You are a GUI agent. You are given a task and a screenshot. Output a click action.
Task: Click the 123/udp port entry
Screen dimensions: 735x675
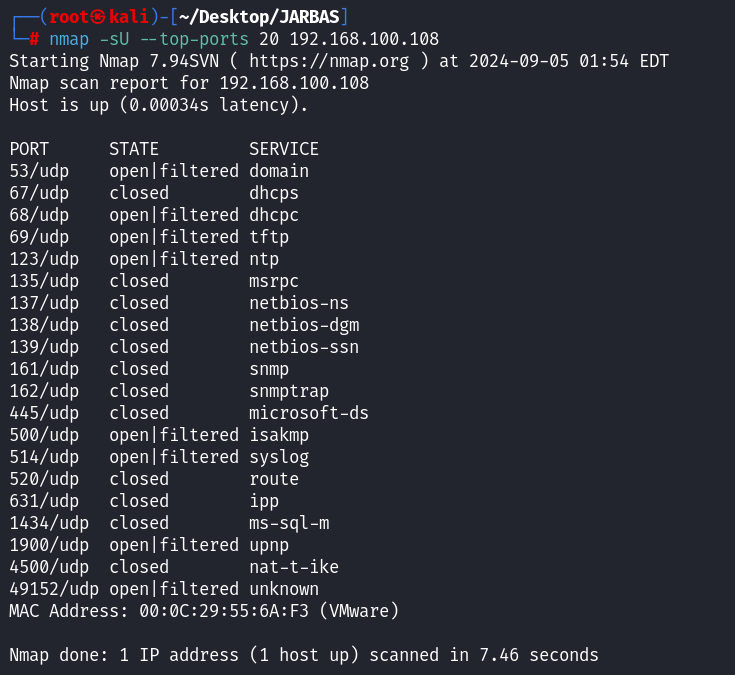pos(39,259)
